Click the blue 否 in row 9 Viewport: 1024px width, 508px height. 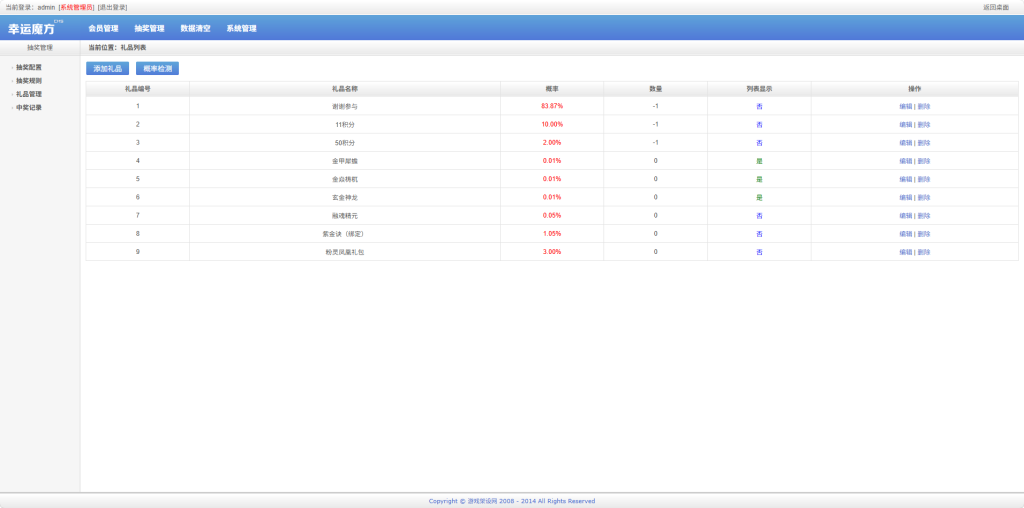coord(760,252)
